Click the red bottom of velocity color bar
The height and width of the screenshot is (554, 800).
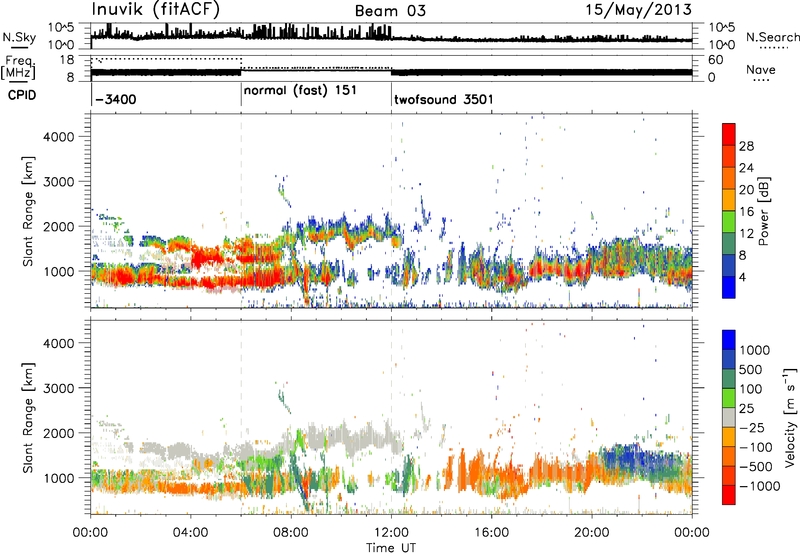[729, 495]
